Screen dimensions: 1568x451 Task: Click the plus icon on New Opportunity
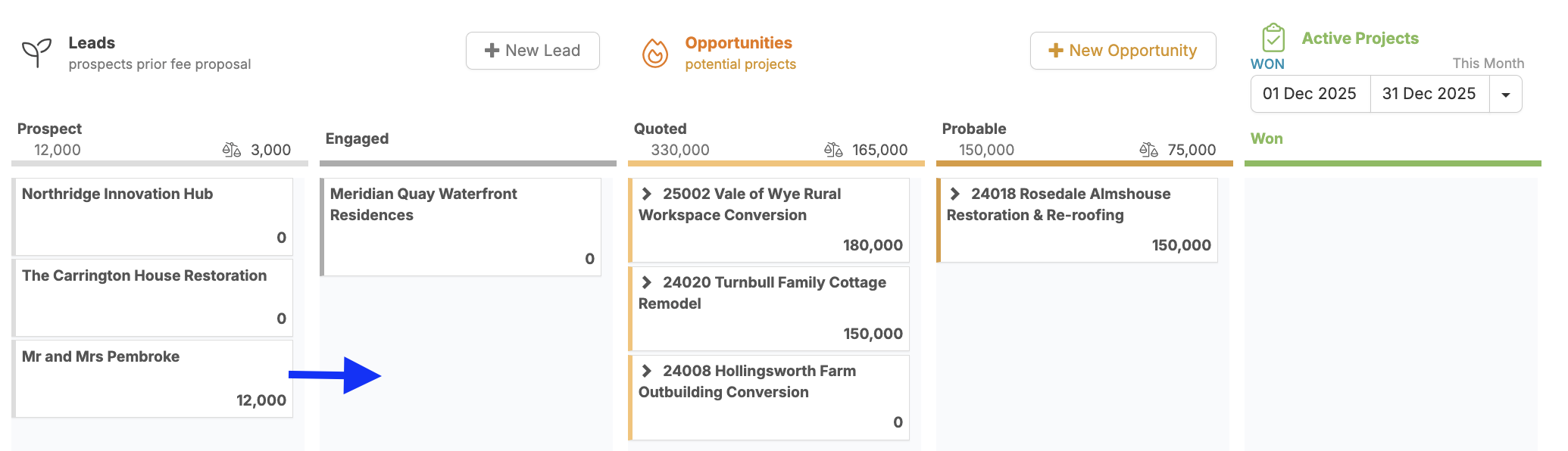pyautogui.click(x=1056, y=51)
